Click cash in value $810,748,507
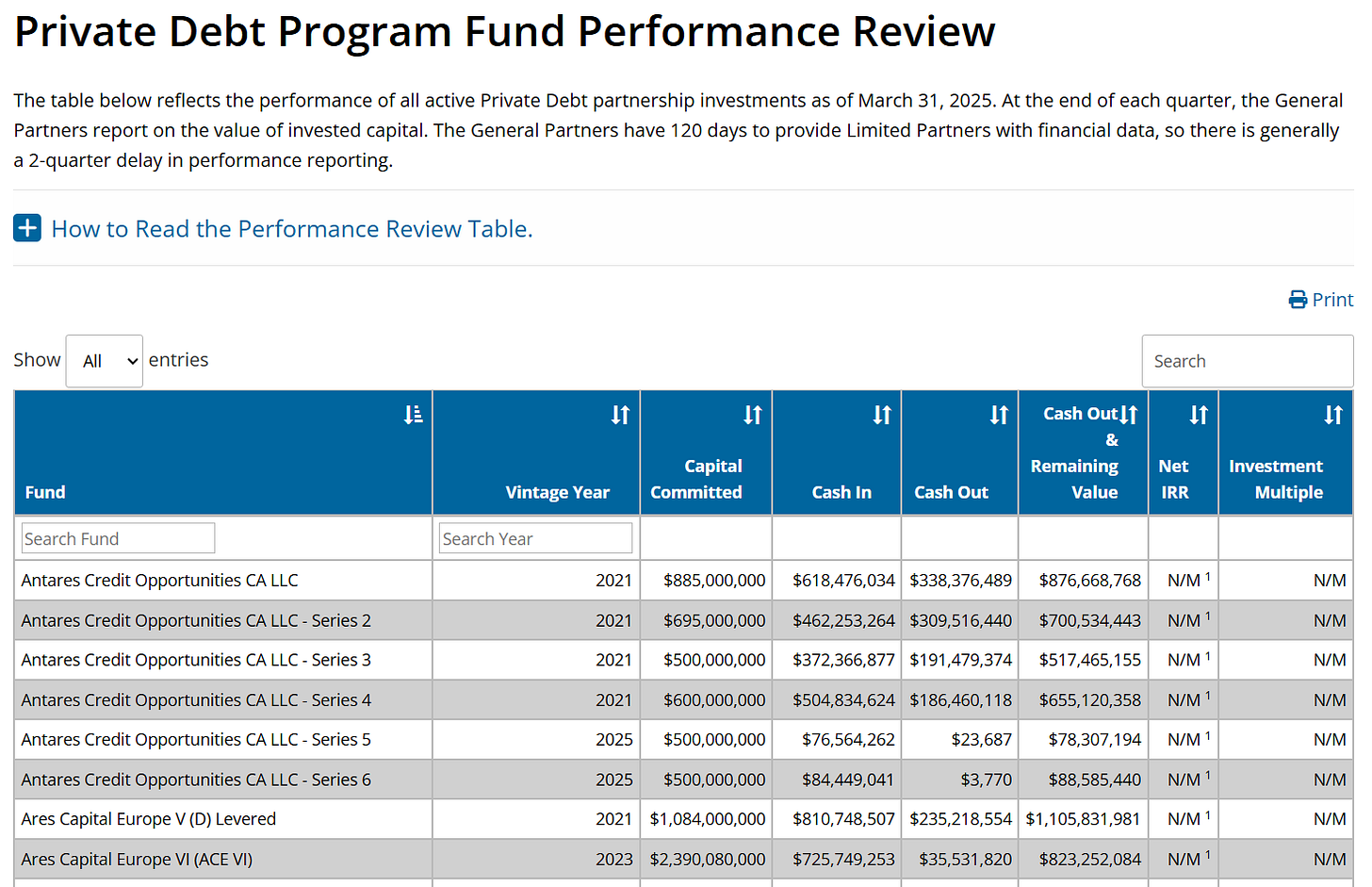 (x=843, y=819)
